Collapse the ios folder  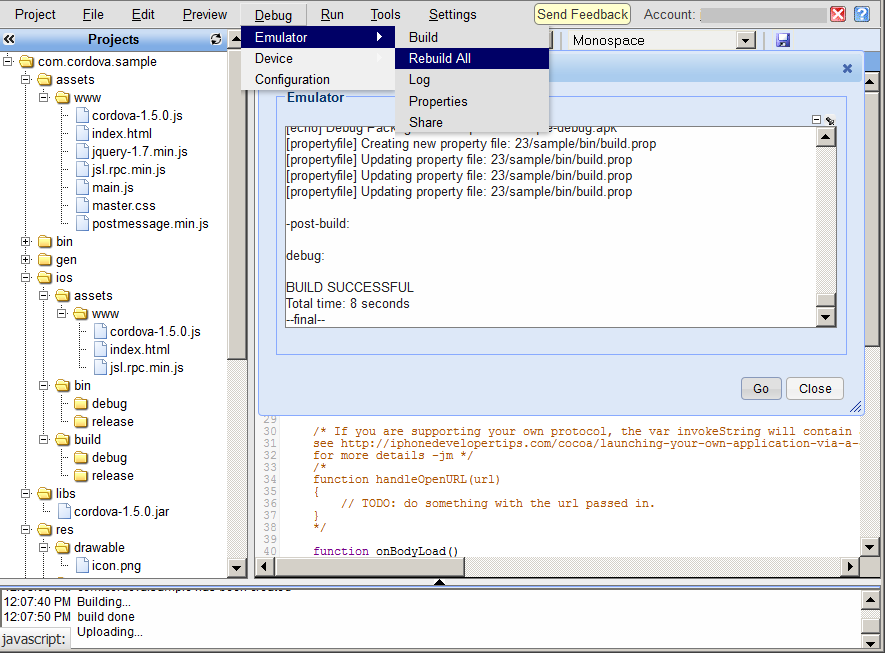(x=26, y=278)
